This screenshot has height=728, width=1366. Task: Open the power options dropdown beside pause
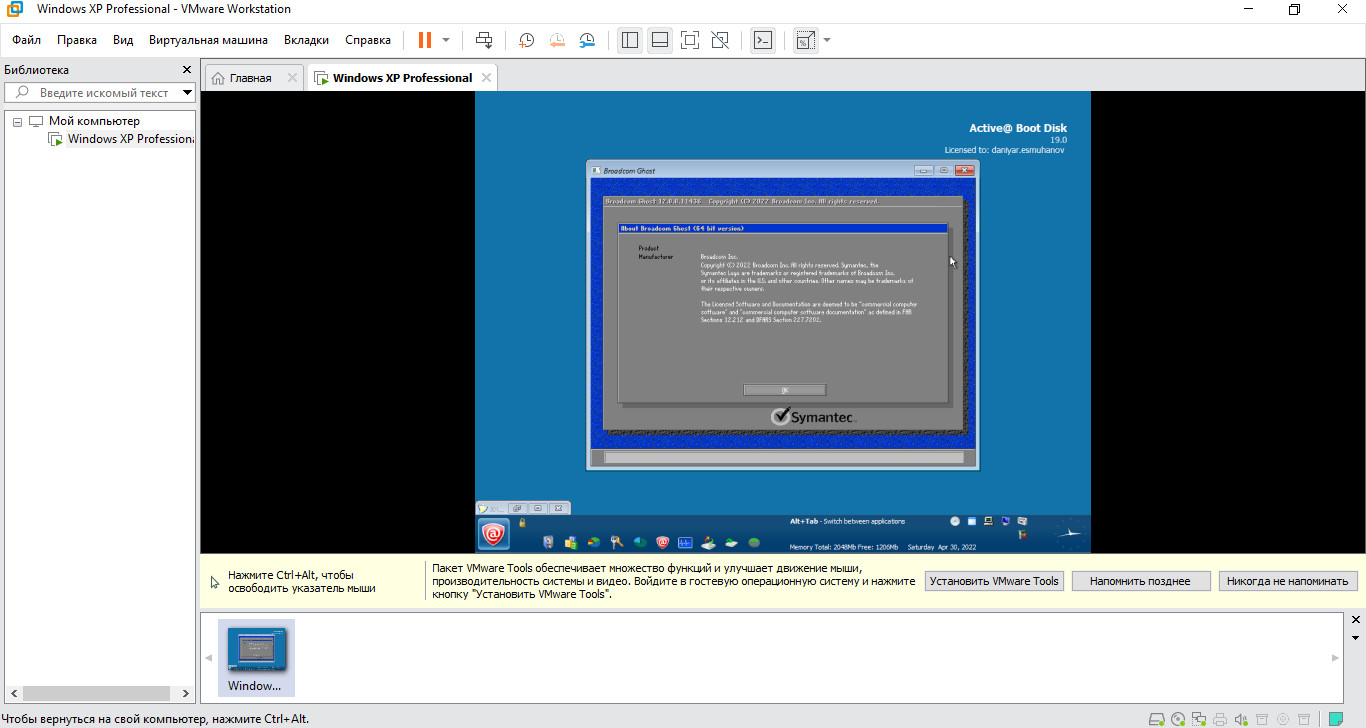tap(446, 40)
